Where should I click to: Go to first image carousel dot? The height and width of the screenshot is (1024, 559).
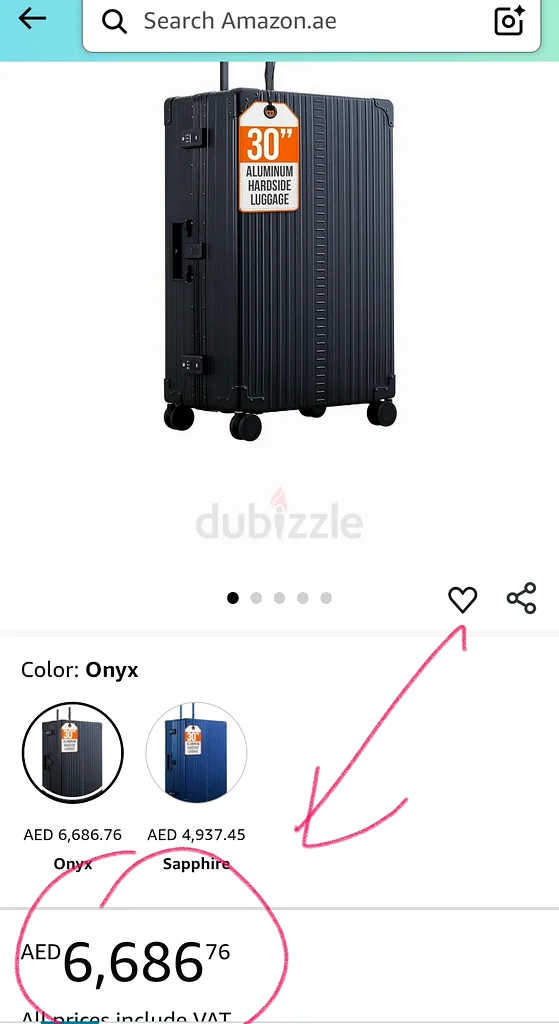[x=232, y=598]
